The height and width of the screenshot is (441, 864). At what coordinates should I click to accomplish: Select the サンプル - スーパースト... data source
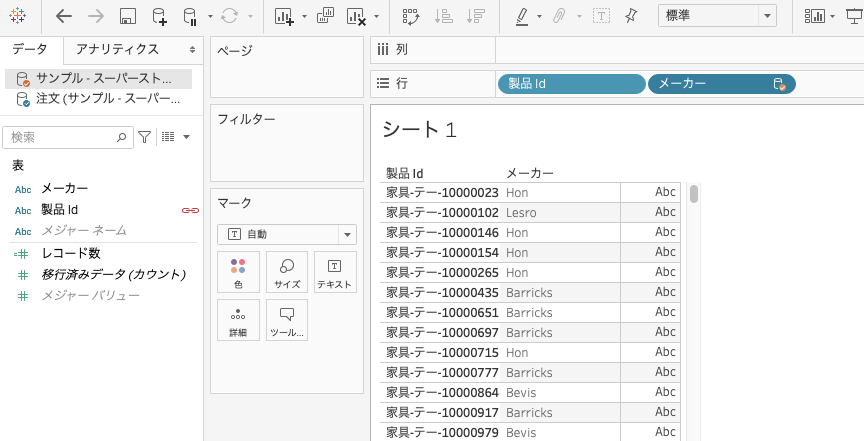coord(99,79)
